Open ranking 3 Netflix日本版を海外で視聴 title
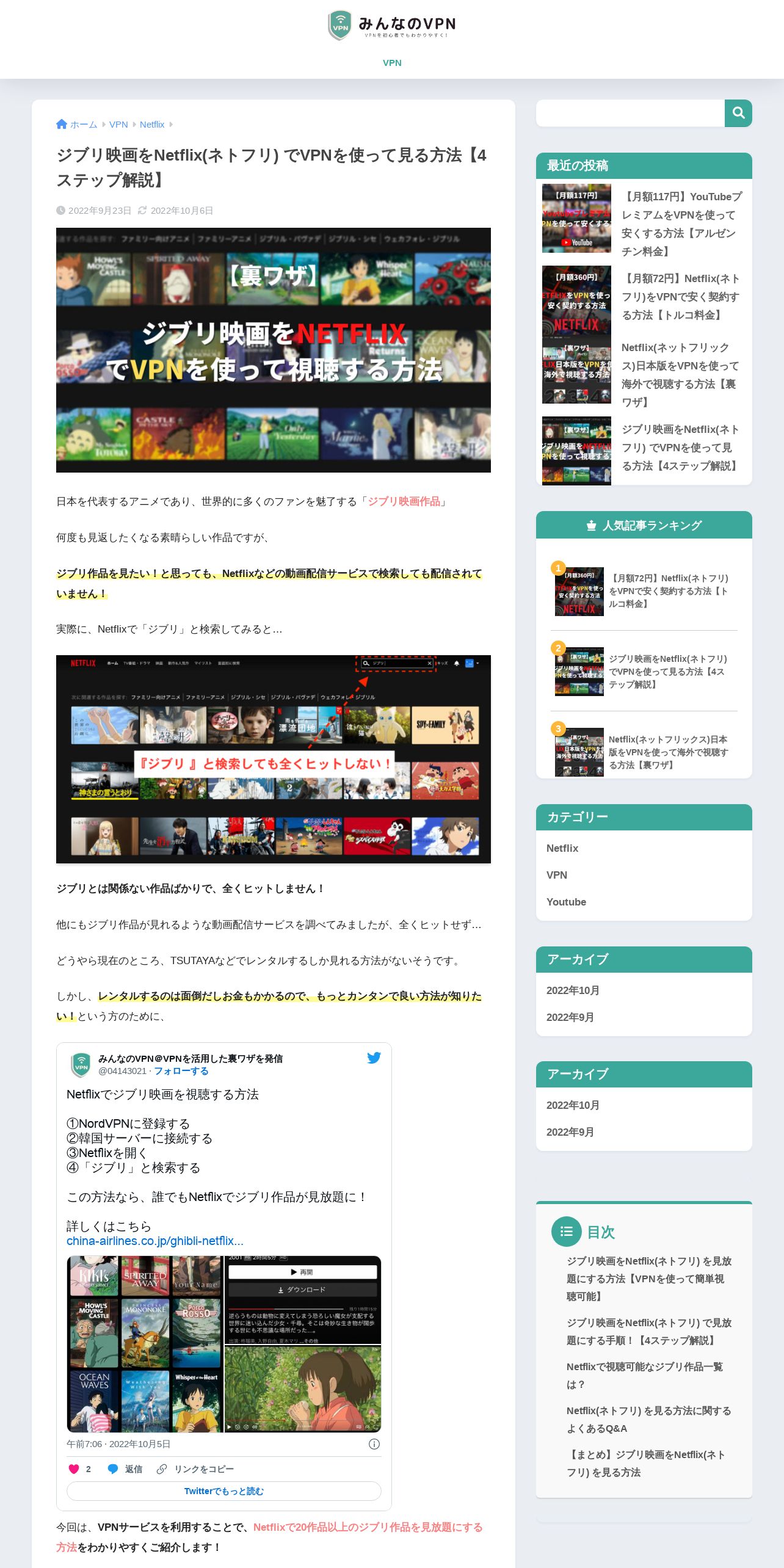 (669, 752)
